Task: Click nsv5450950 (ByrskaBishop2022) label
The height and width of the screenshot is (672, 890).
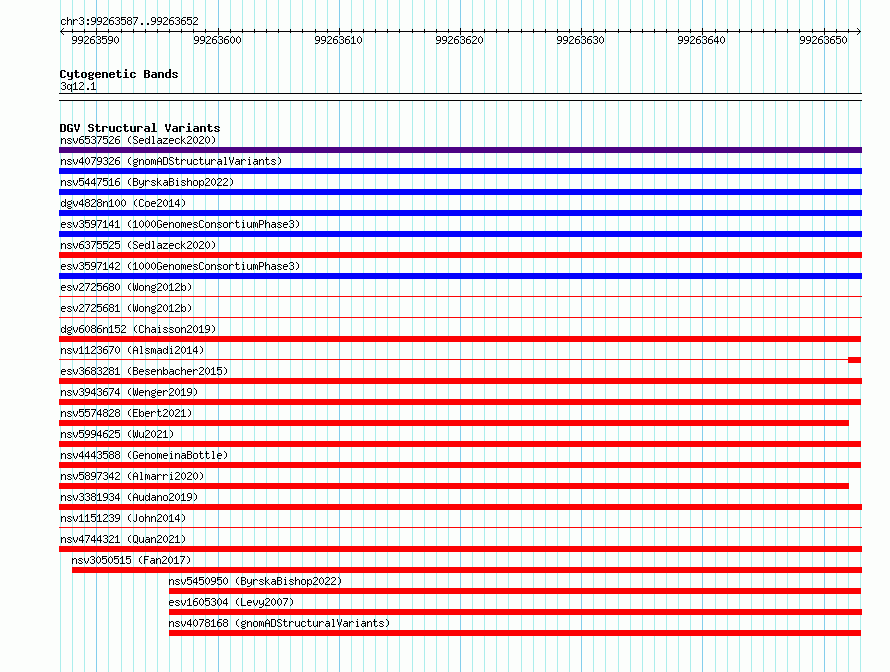Action: (x=255, y=581)
